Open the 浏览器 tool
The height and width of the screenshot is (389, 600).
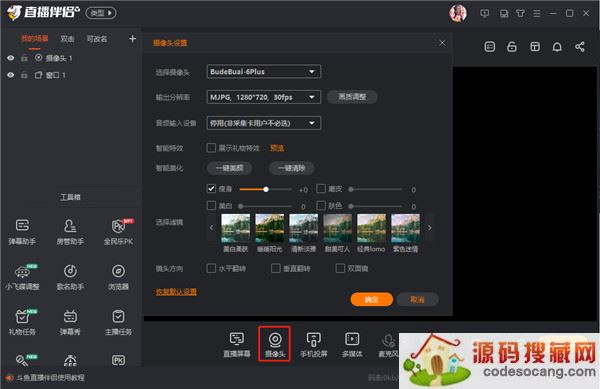[x=118, y=277]
